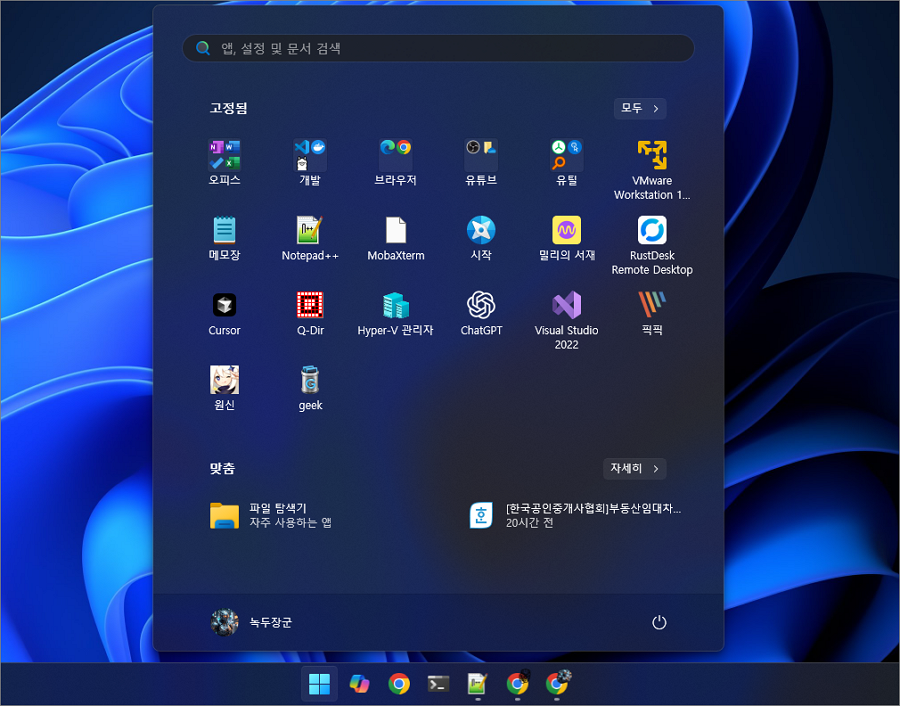The image size is (900, 706).
Task: Click the Windows Start button on taskbar
Action: (x=319, y=684)
